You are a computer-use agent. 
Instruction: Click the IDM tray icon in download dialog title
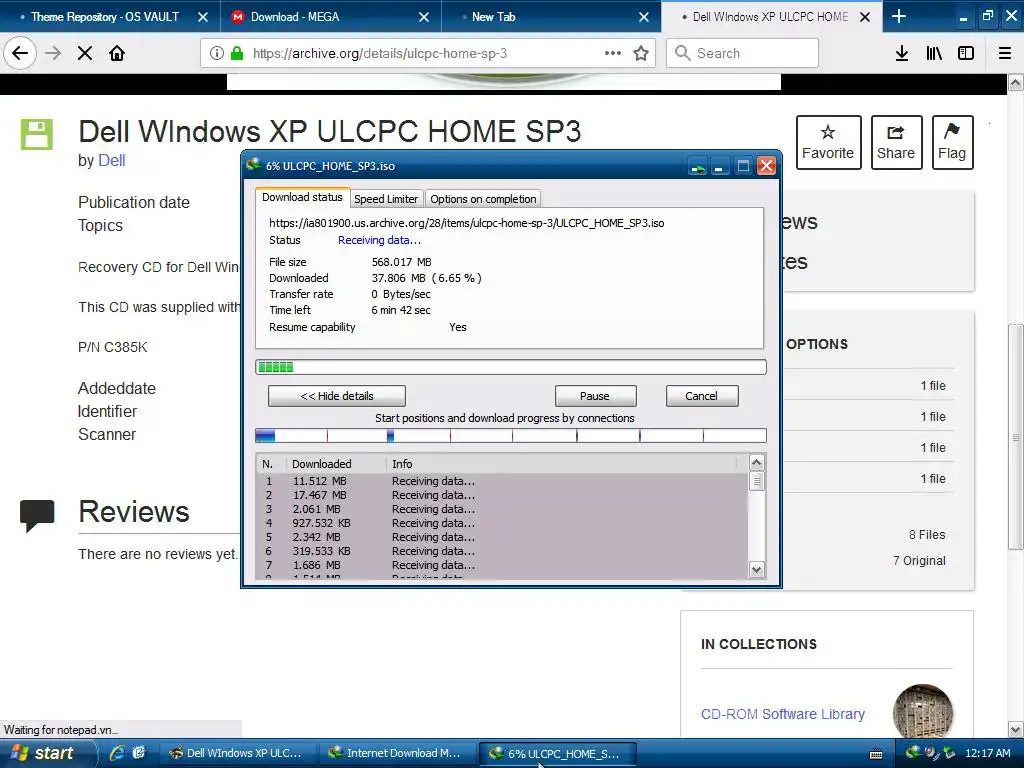click(x=253, y=165)
